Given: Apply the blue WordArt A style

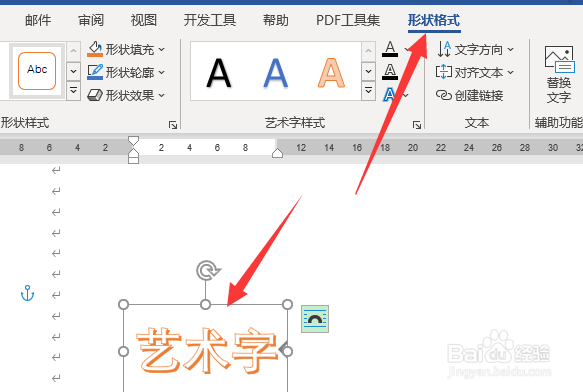Looking at the screenshot, I should click(x=276, y=73).
